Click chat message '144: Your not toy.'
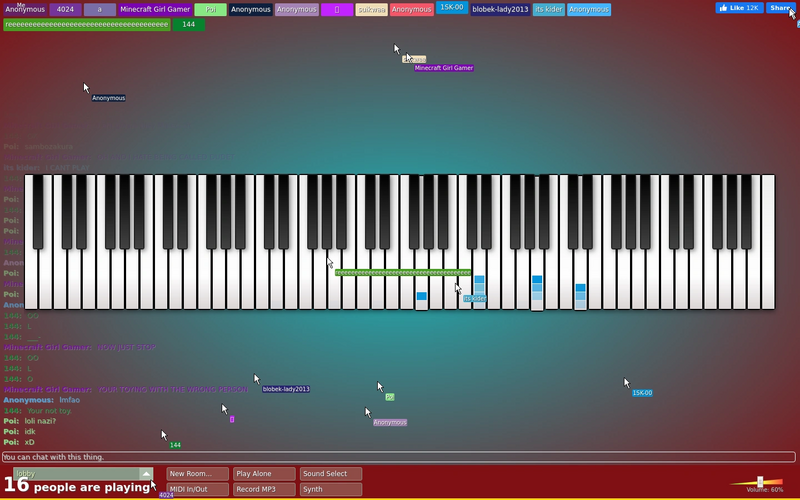The image size is (800, 500). [37, 411]
